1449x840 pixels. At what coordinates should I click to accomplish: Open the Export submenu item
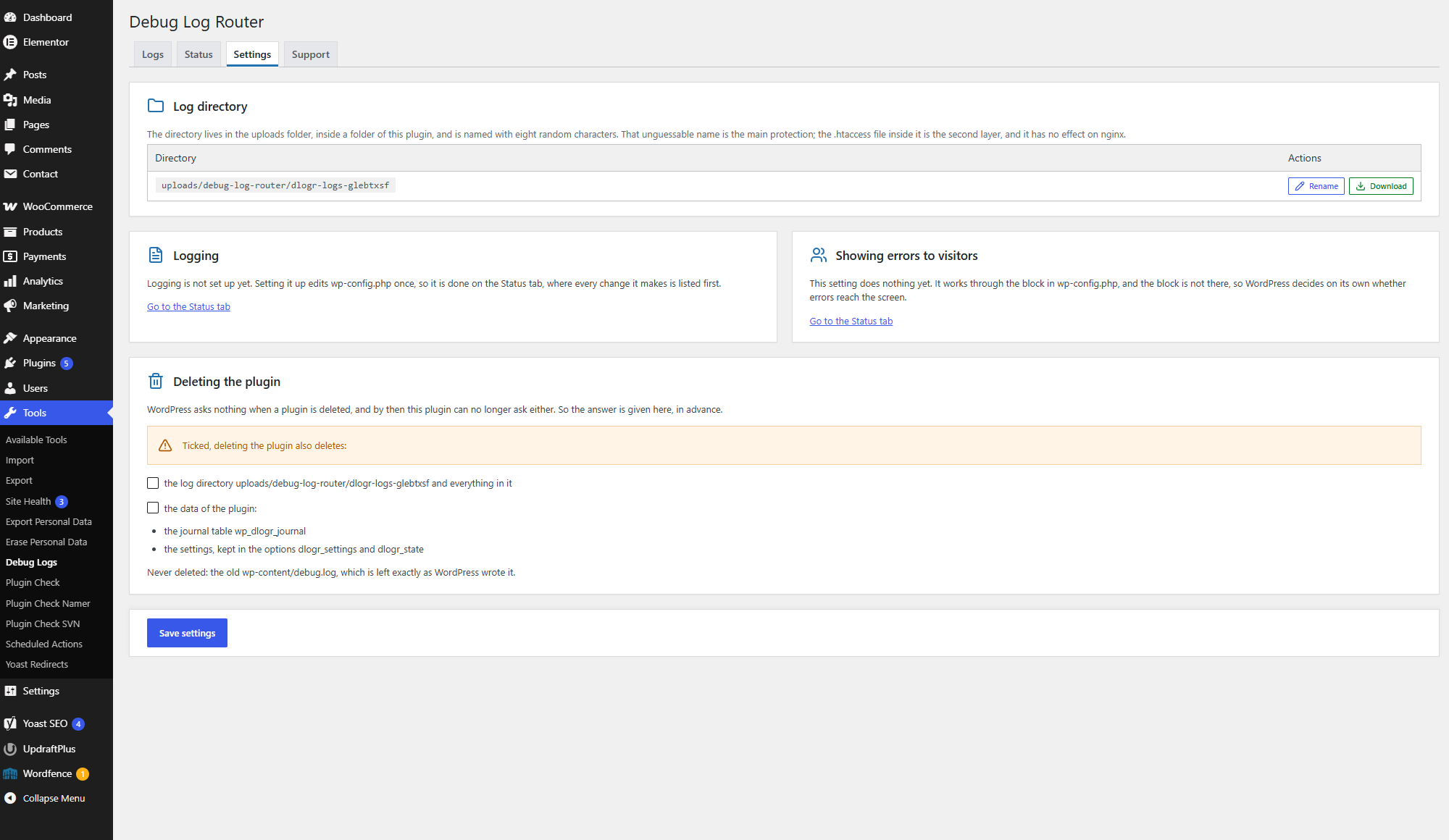tap(19, 480)
